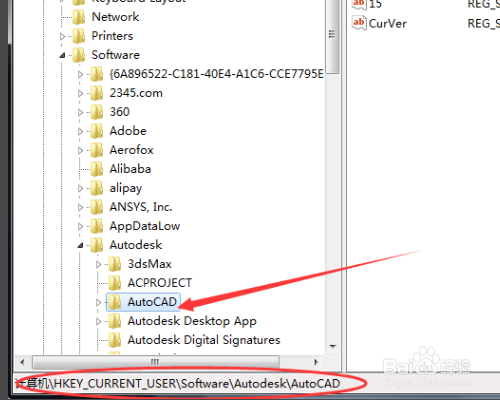This screenshot has height=400, width=500.
Task: Expand the Adobe key arrow
Action: coord(80,131)
